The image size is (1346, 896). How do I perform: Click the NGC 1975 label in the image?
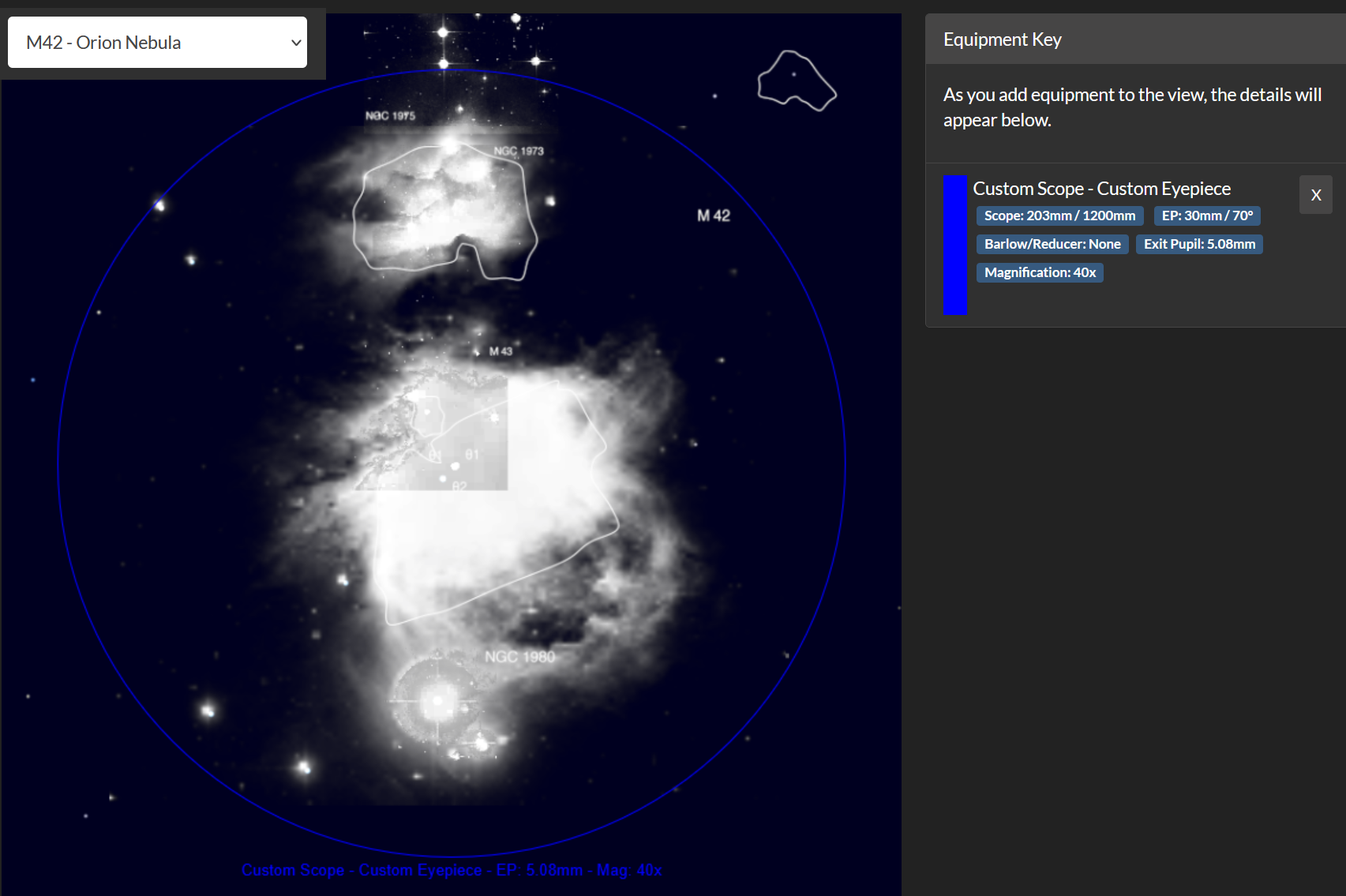(390, 116)
